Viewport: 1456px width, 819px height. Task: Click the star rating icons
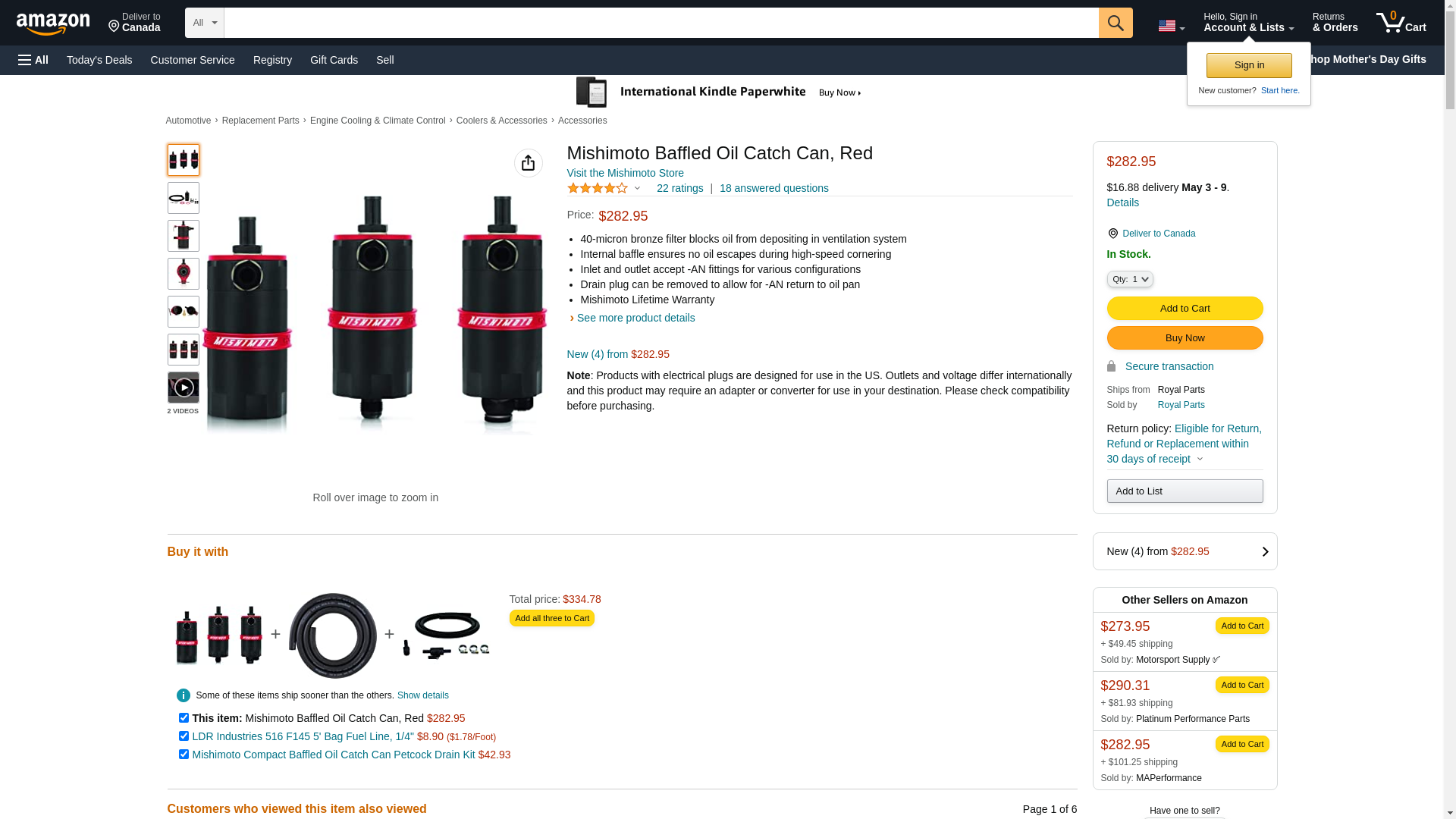(x=598, y=188)
